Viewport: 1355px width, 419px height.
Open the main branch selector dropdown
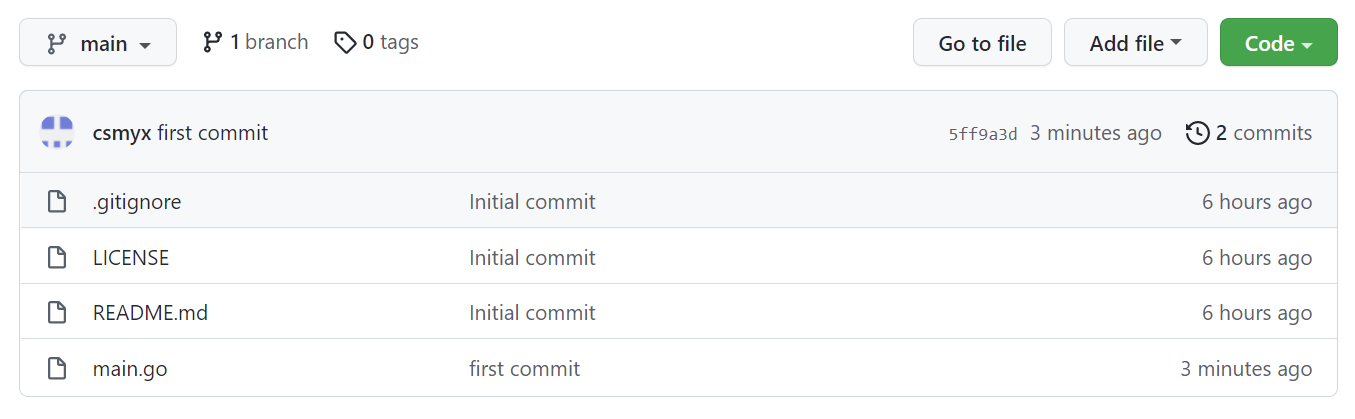pyautogui.click(x=98, y=43)
